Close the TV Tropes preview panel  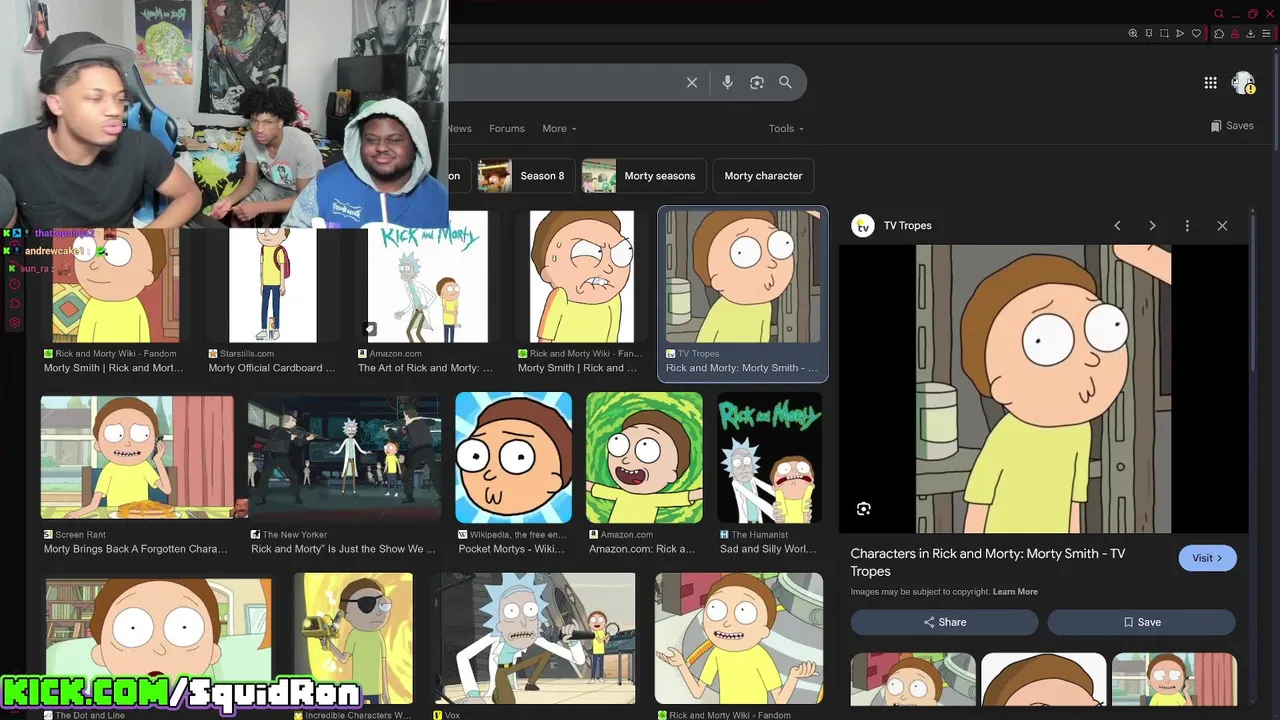[x=1222, y=226]
